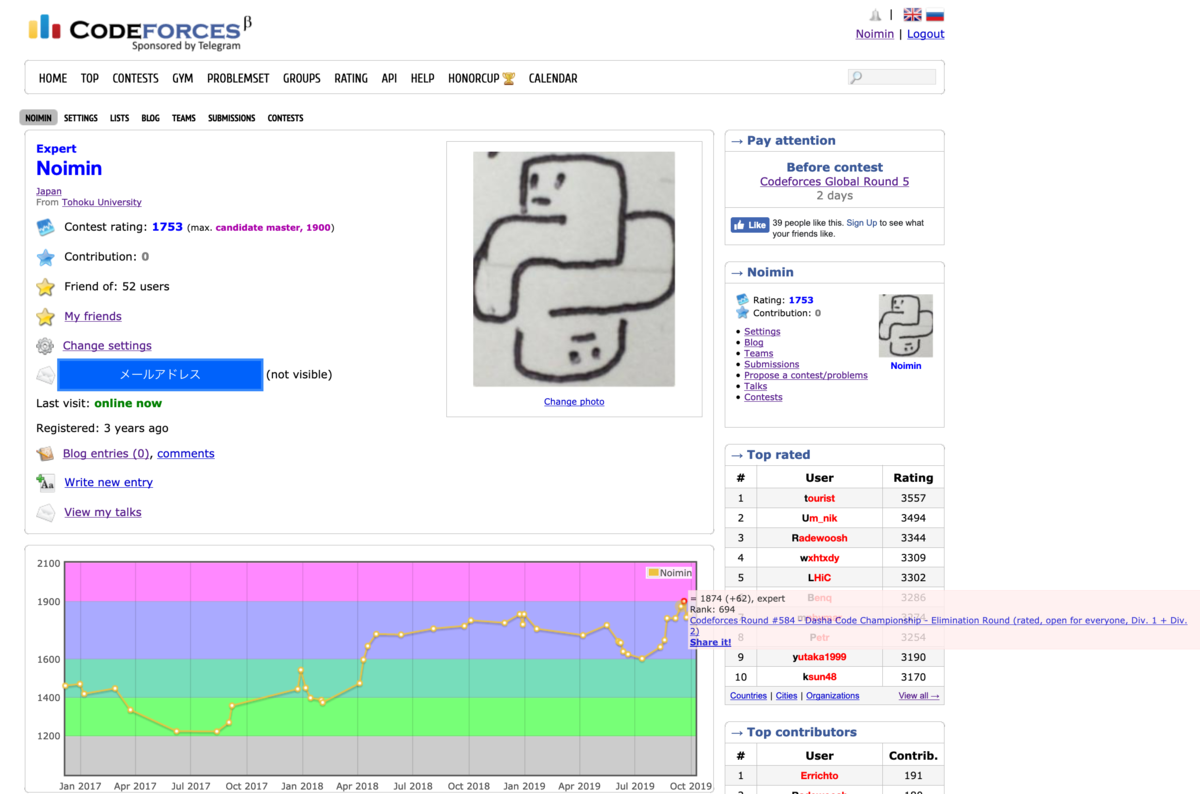Open the GYM menu item
This screenshot has width=1200, height=794.
coord(182,78)
